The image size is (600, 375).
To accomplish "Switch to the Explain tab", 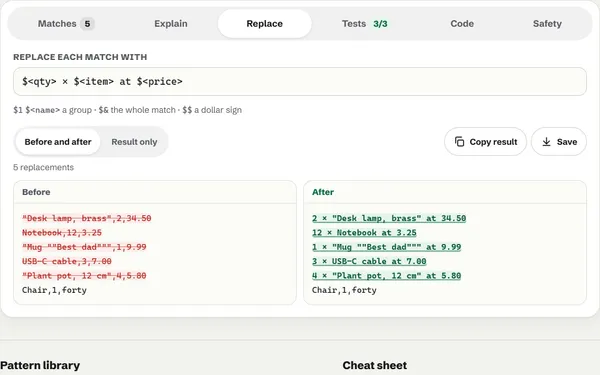I will [171, 24].
